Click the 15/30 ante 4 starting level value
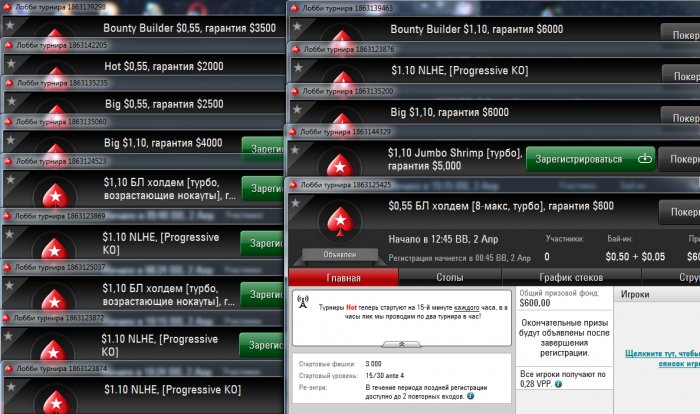 pos(384,376)
